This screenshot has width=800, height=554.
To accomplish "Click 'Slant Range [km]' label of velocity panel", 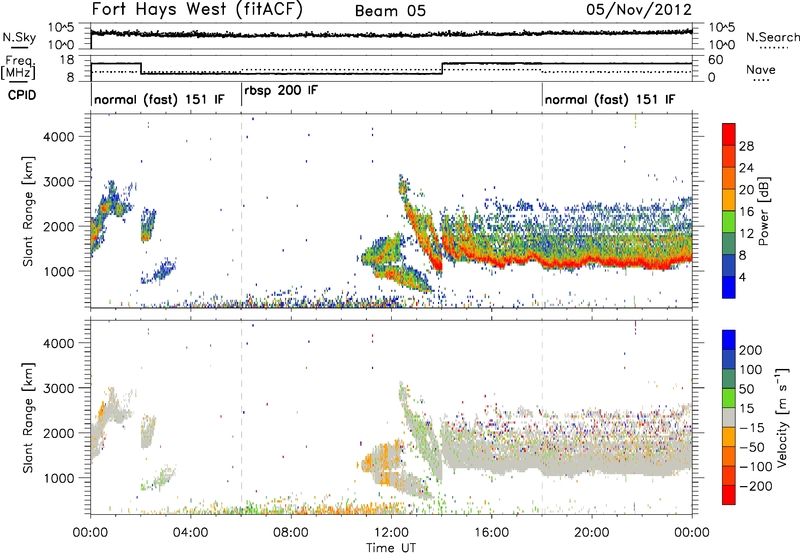I will click(28, 417).
